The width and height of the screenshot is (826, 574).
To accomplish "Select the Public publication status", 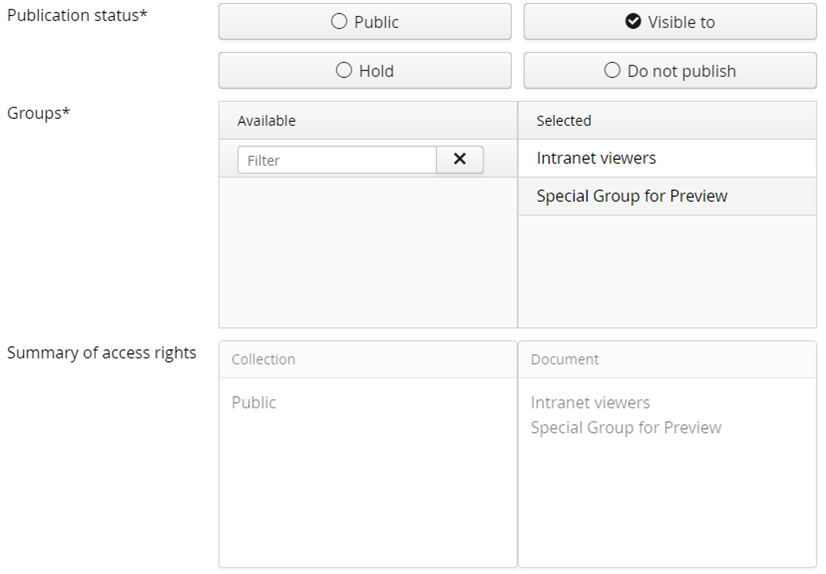I will click(365, 22).
